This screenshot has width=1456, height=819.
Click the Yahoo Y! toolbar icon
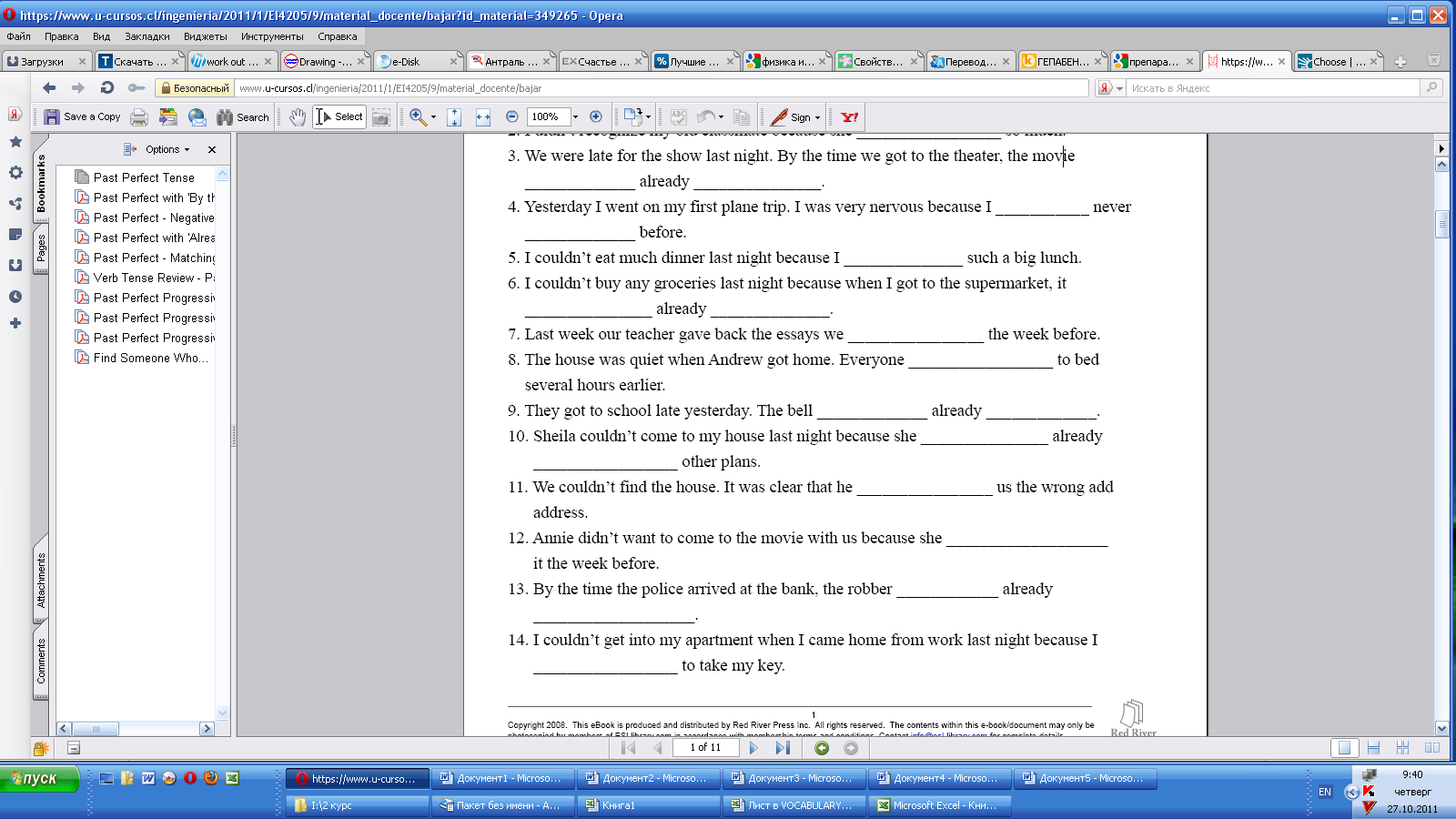tap(849, 116)
